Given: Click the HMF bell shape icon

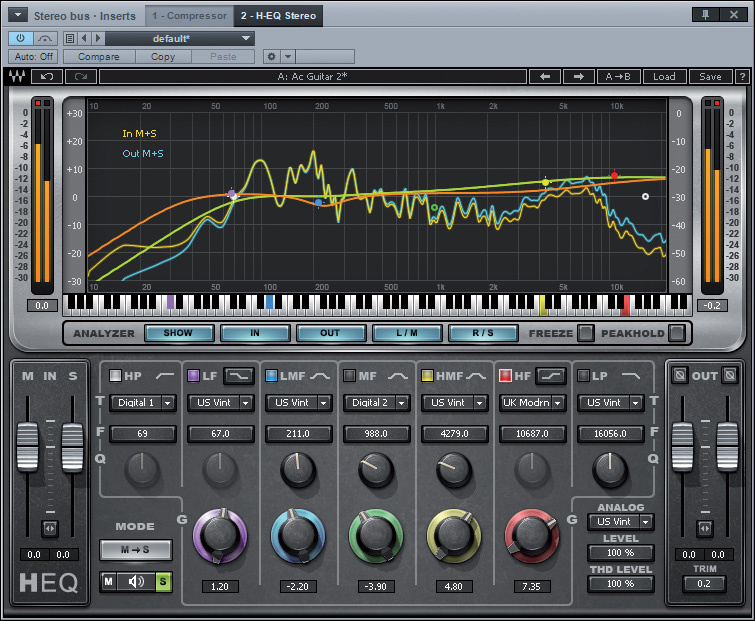Looking at the screenshot, I should [x=476, y=376].
